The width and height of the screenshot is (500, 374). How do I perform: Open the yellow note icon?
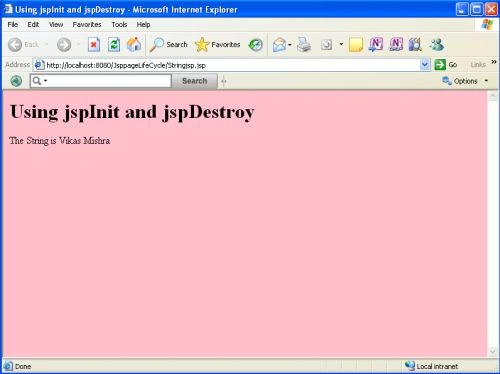point(356,45)
